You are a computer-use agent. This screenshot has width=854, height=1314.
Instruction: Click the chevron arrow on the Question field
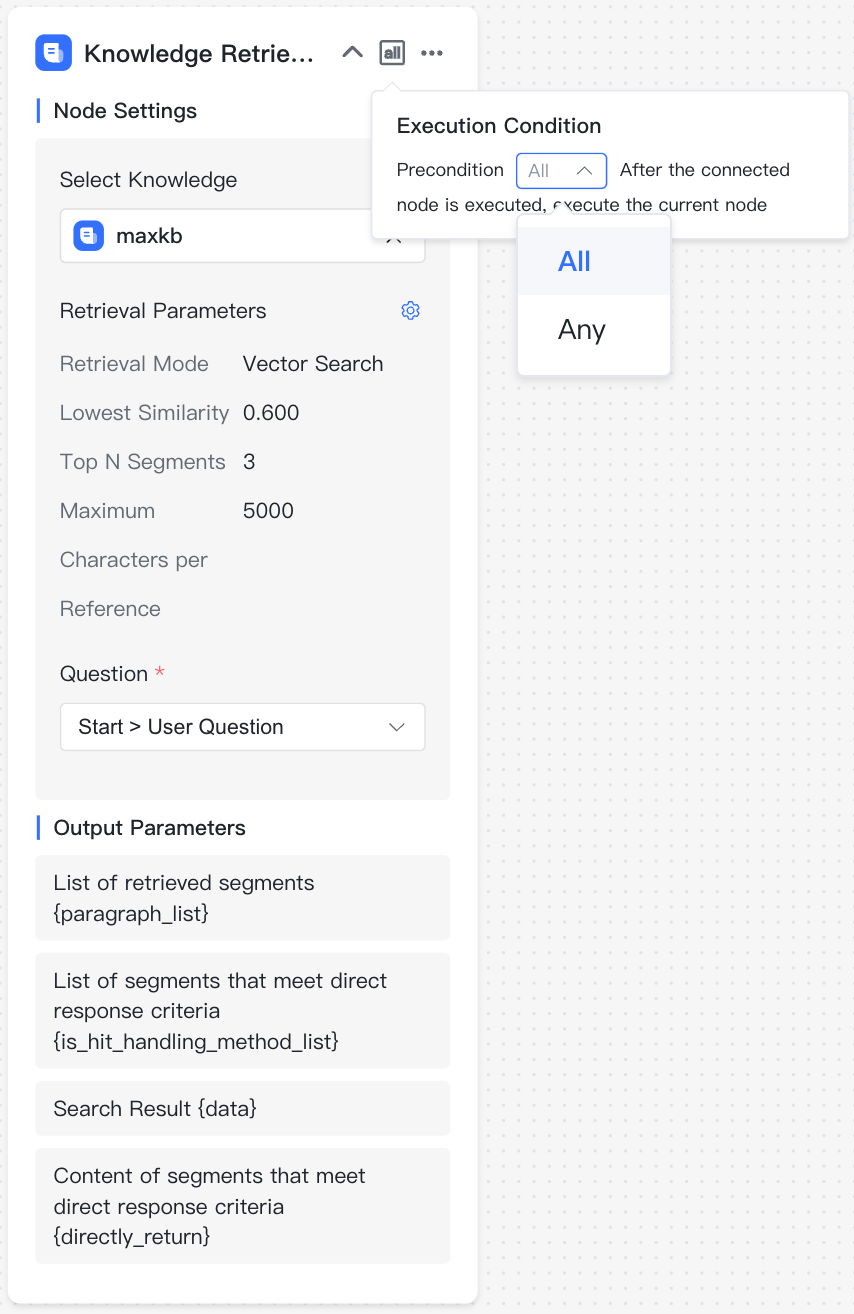tap(396, 727)
